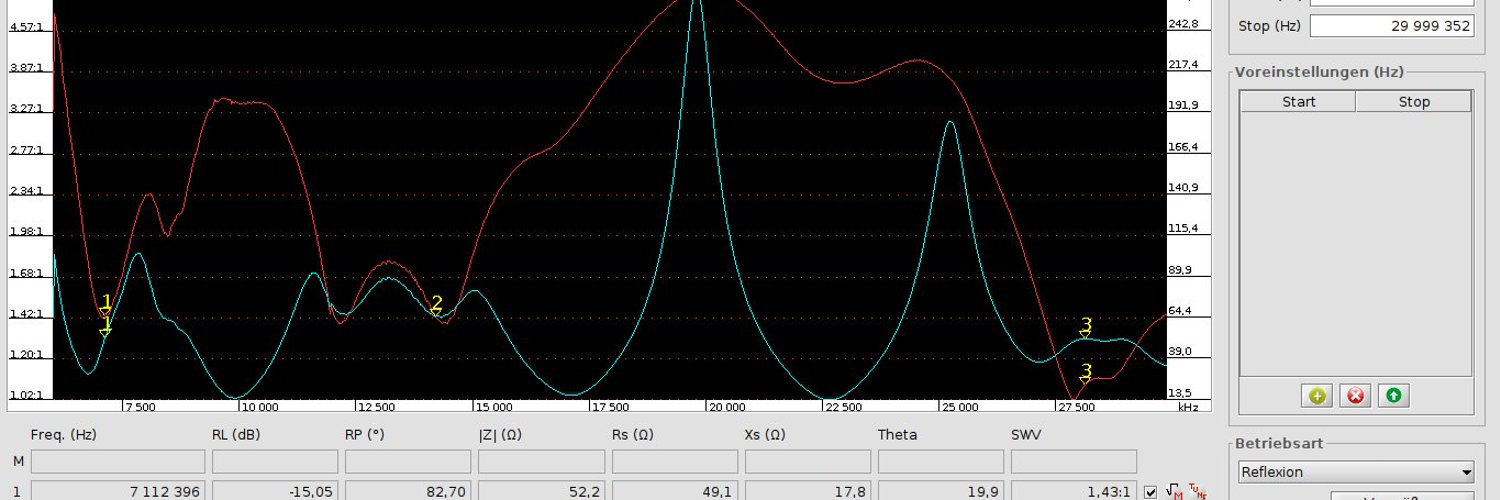Click the Voreinstellungen (Hz) panel title
Viewport: 1500px width, 500px height.
(x=1319, y=72)
